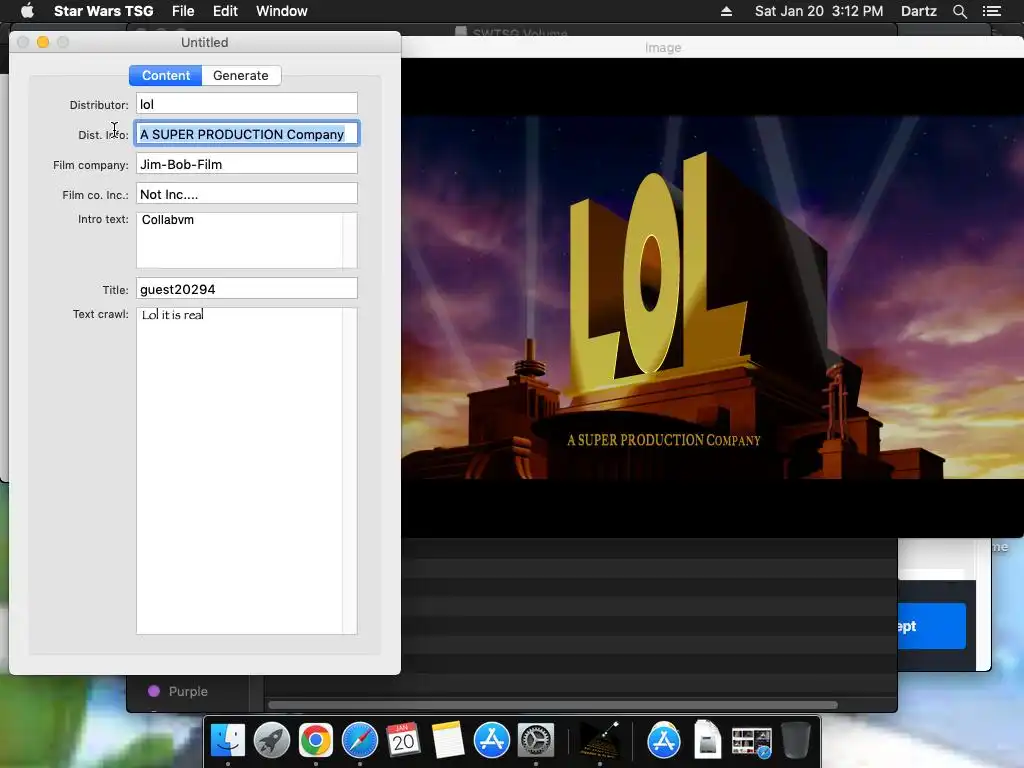Click the date and time in menu bar
The image size is (1024, 768).
click(819, 11)
